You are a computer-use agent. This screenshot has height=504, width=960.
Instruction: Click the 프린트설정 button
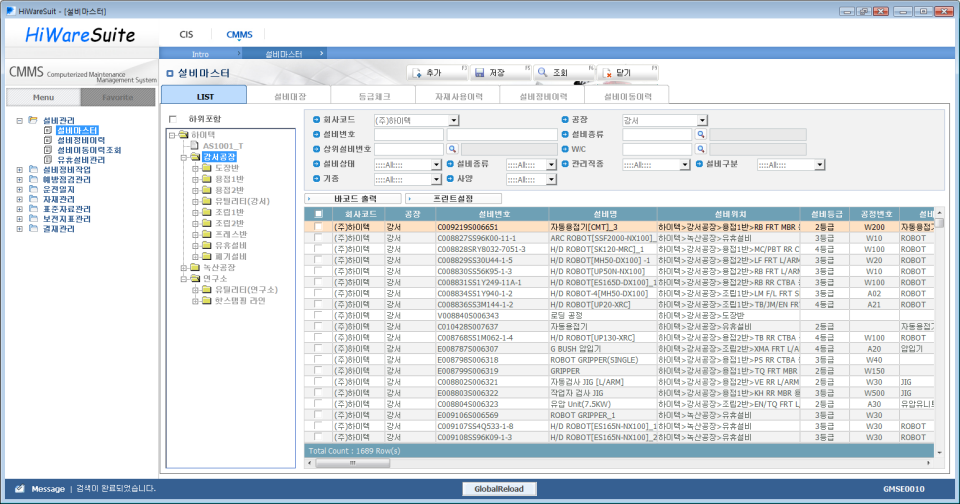[454, 198]
